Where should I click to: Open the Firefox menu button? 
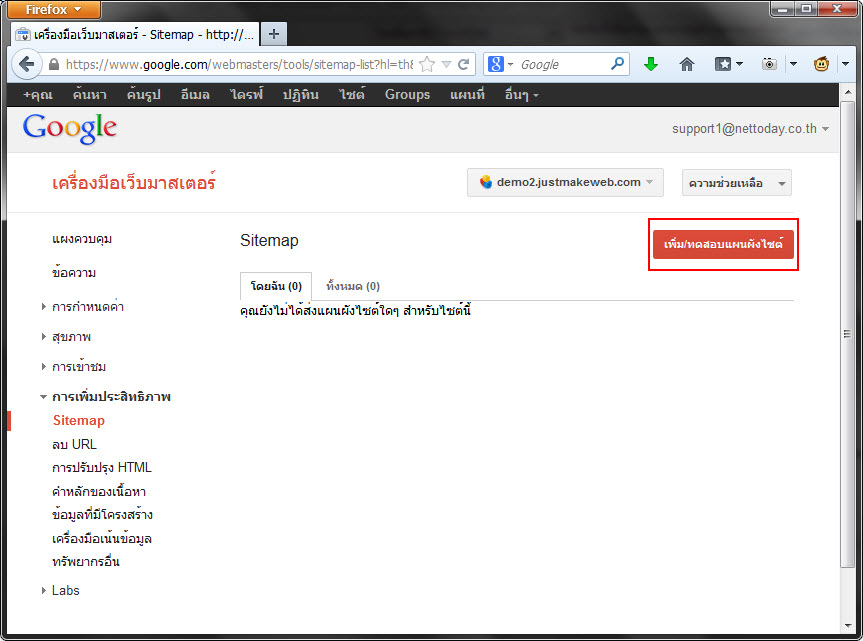click(x=53, y=9)
